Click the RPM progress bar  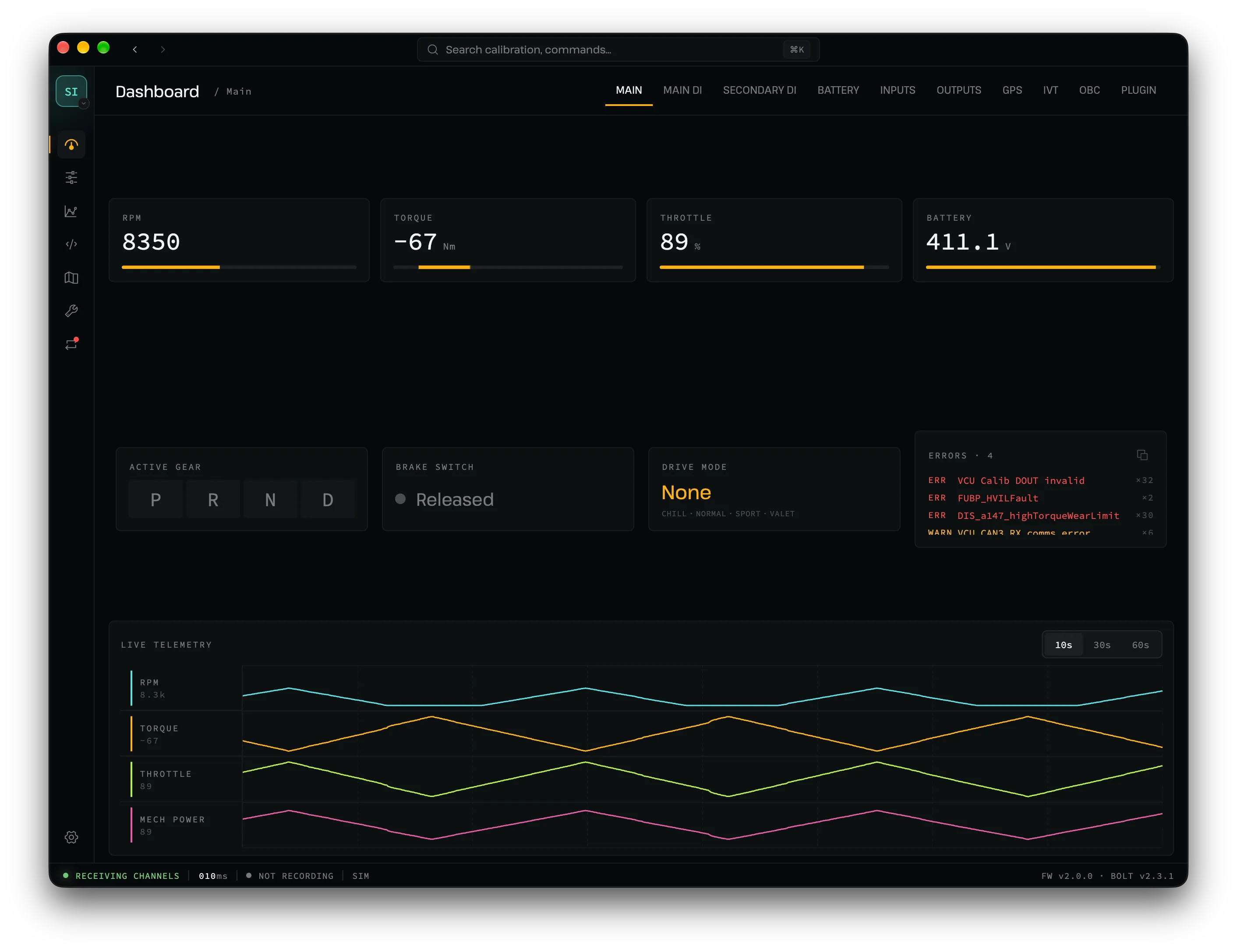click(x=239, y=267)
